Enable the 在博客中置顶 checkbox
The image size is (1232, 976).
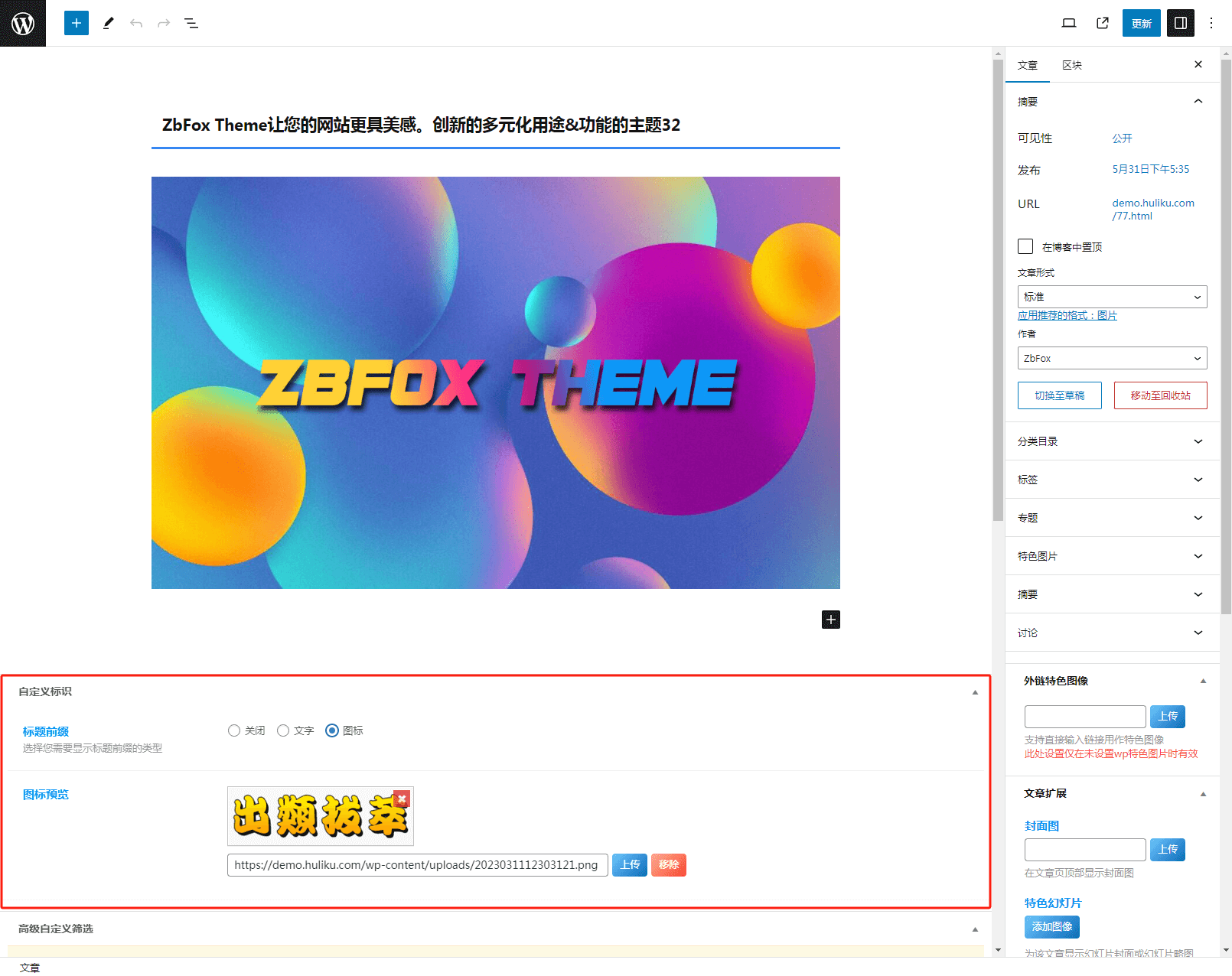tap(1025, 246)
